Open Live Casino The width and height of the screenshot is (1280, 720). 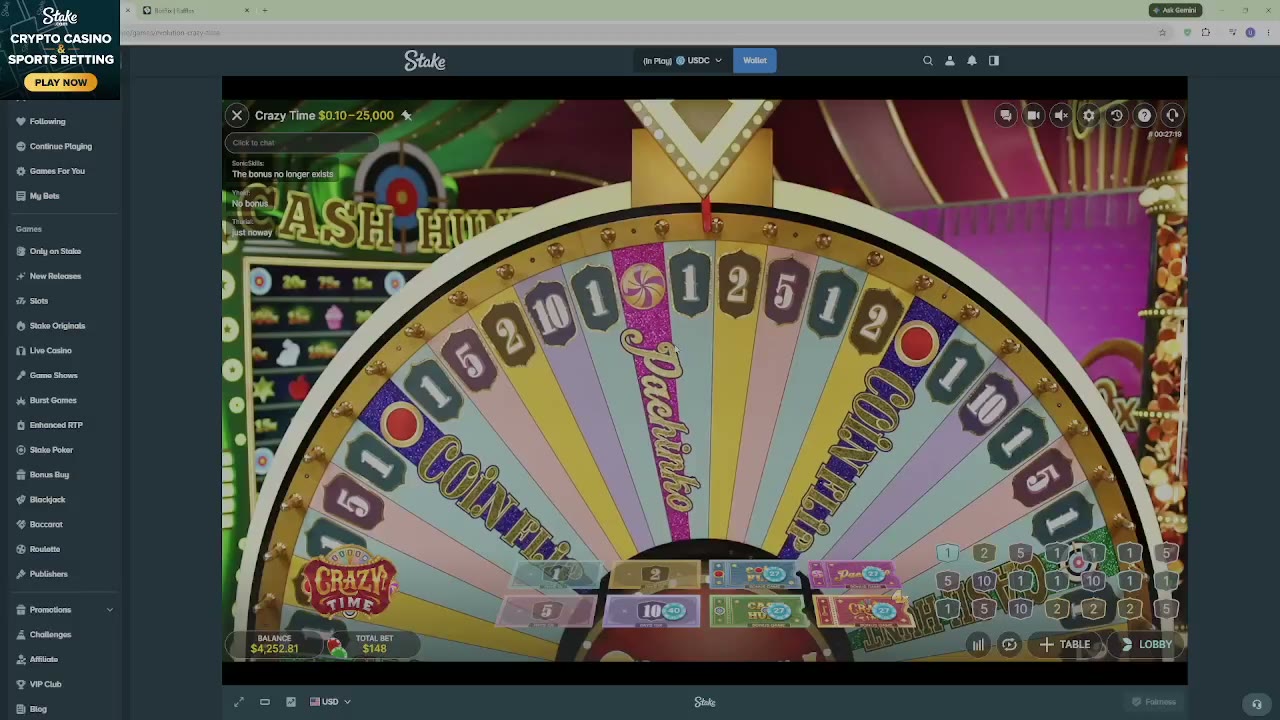tap(50, 351)
